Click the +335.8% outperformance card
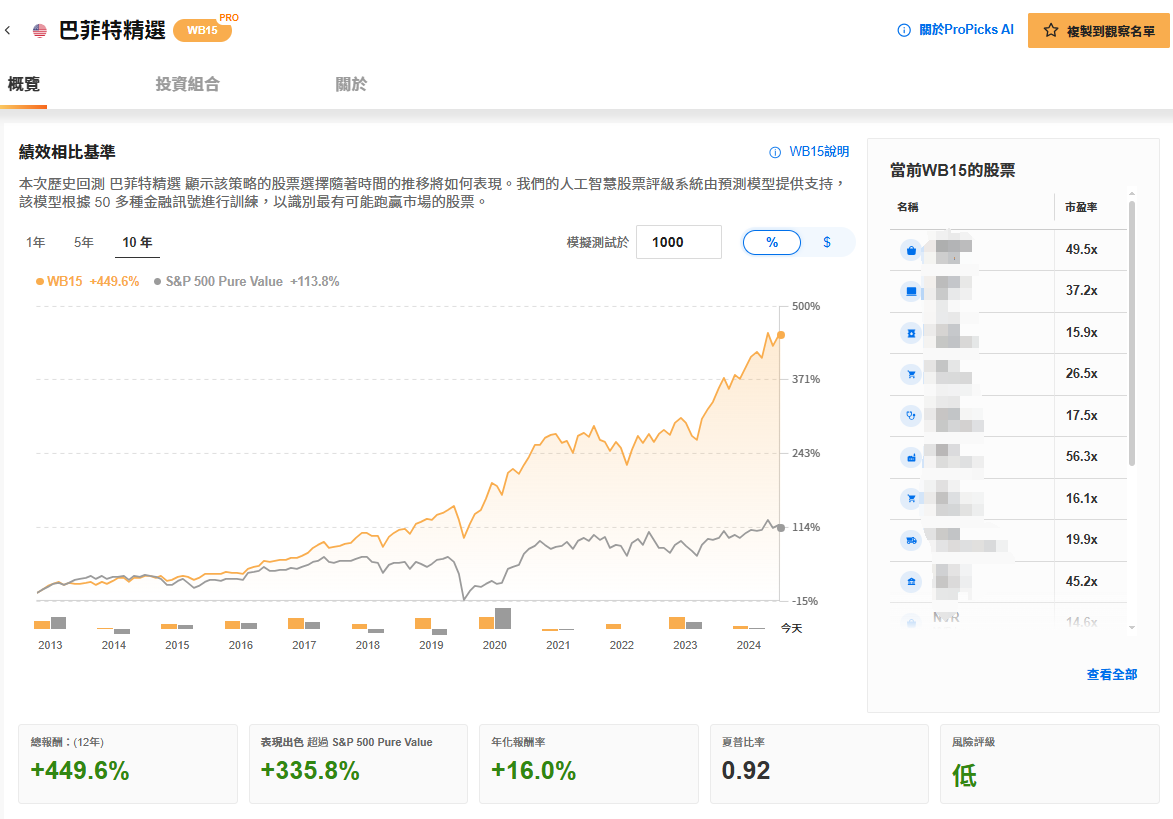The height and width of the screenshot is (819, 1173). pos(358,764)
